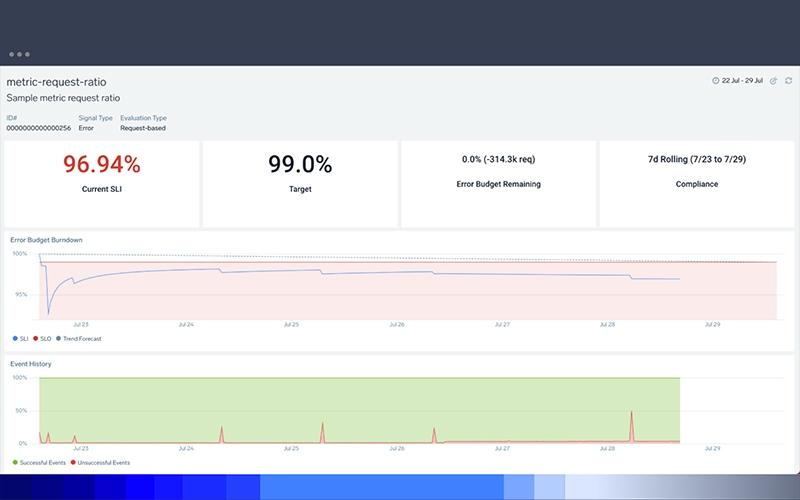Click the 99.0% Target value

300,164
